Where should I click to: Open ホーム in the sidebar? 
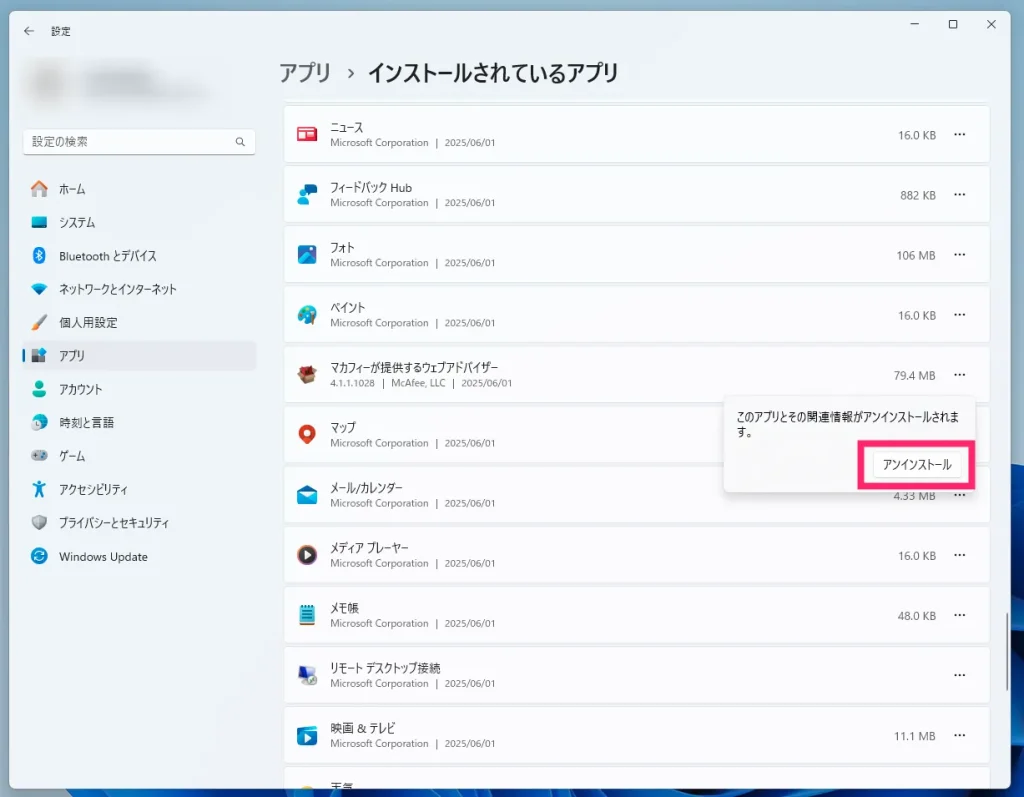(x=138, y=189)
